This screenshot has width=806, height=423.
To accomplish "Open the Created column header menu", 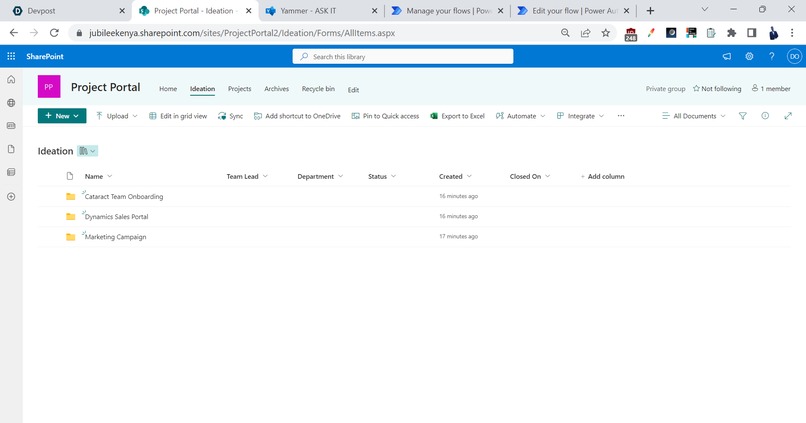I will (455, 176).
